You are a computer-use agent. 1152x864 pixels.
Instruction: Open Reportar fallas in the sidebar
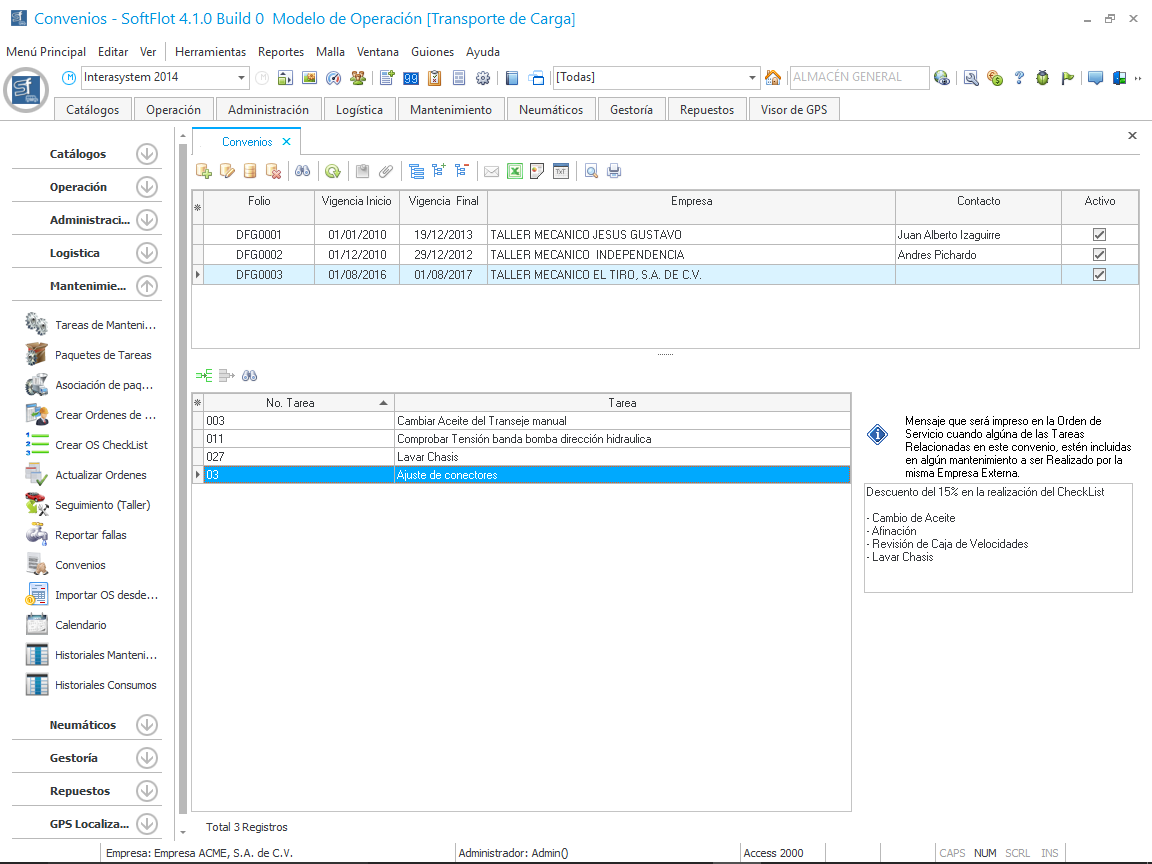(90, 535)
